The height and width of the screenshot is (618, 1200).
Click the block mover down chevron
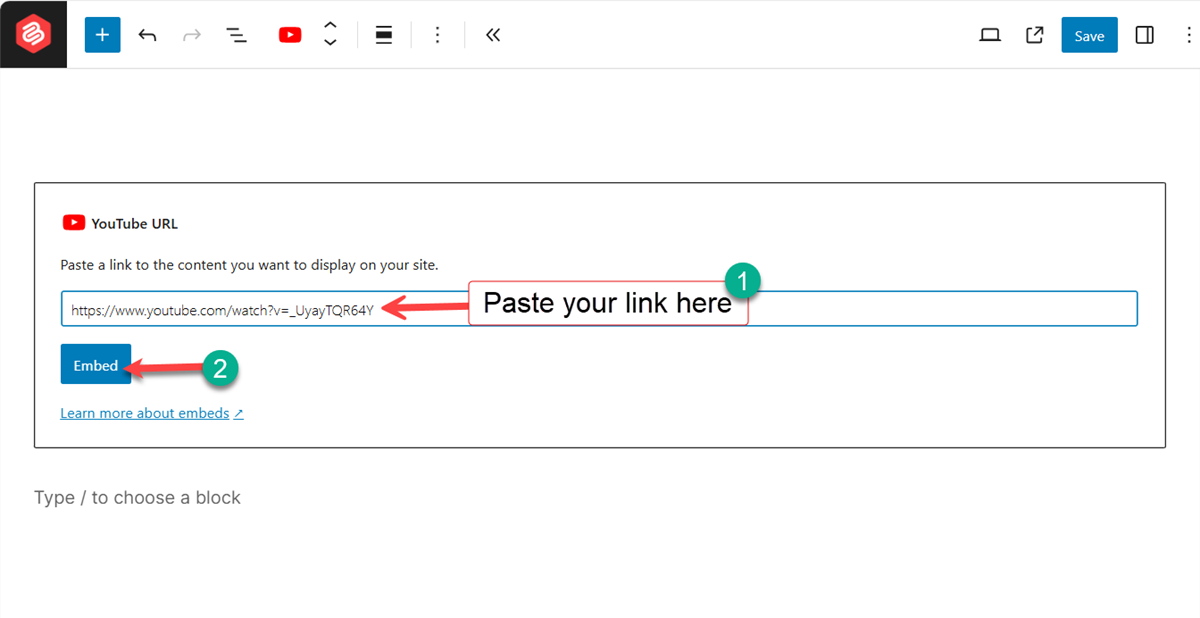click(x=330, y=41)
